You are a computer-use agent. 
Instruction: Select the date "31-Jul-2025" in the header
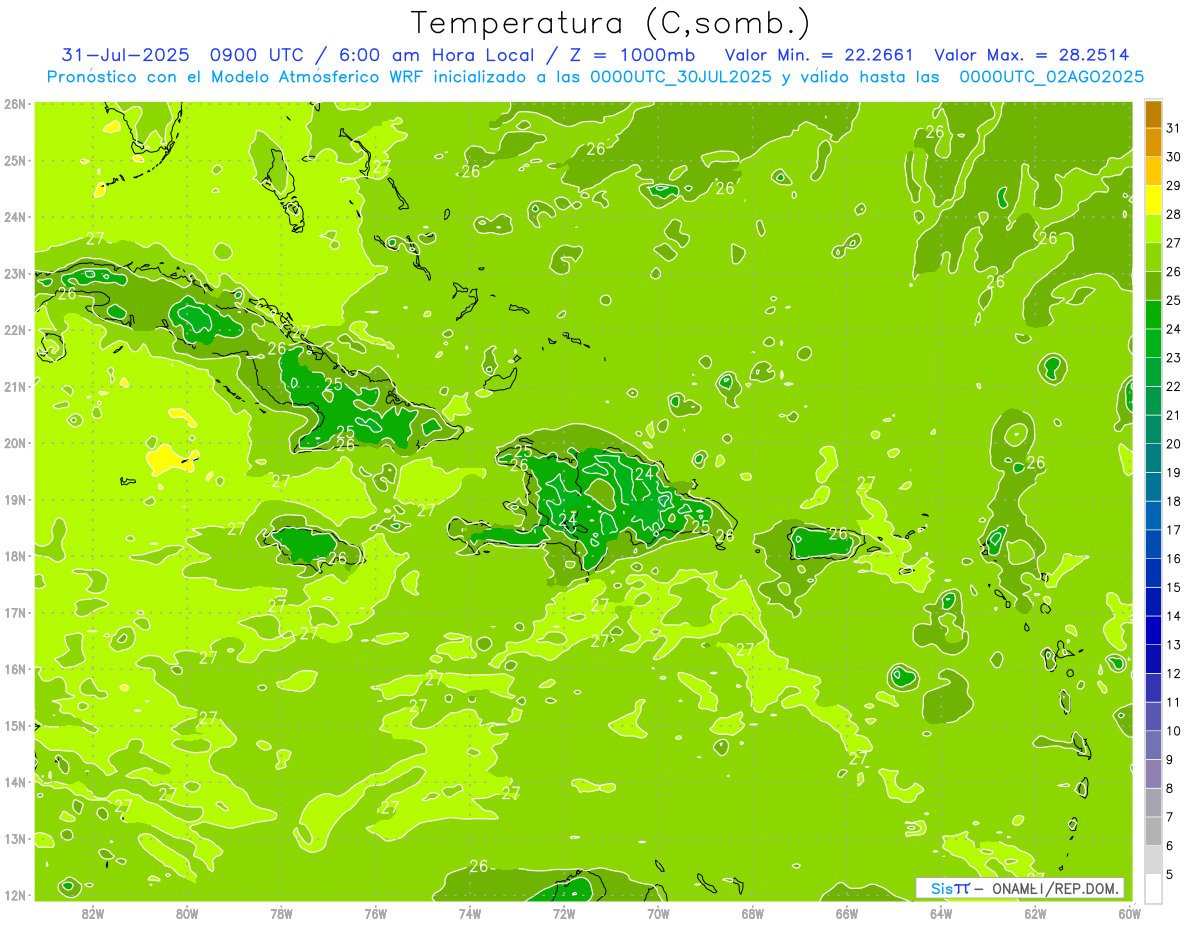[123, 55]
